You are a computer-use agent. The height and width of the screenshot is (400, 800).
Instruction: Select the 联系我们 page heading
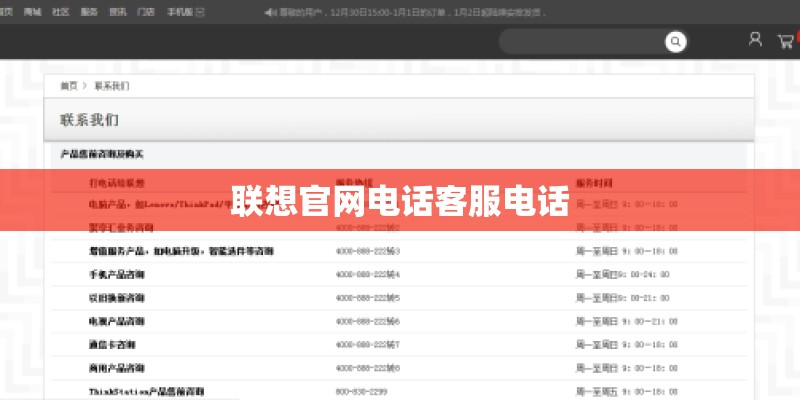click(x=89, y=120)
